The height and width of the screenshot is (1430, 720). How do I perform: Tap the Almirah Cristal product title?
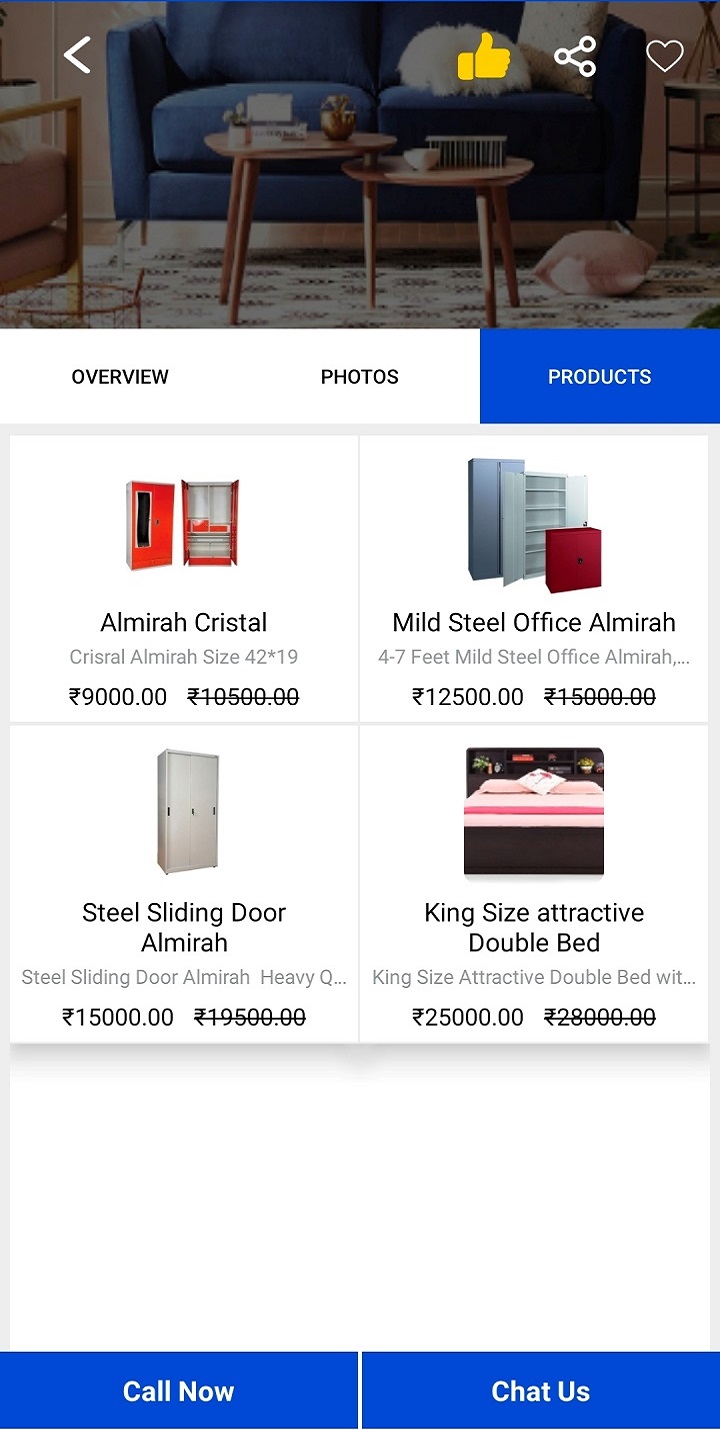coord(184,622)
